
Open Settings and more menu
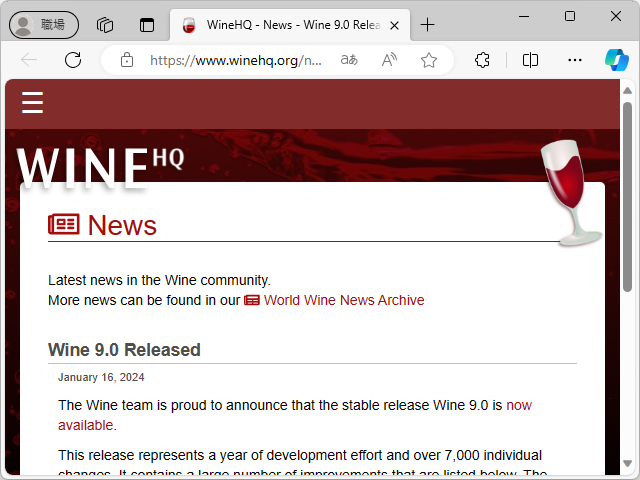click(x=575, y=60)
